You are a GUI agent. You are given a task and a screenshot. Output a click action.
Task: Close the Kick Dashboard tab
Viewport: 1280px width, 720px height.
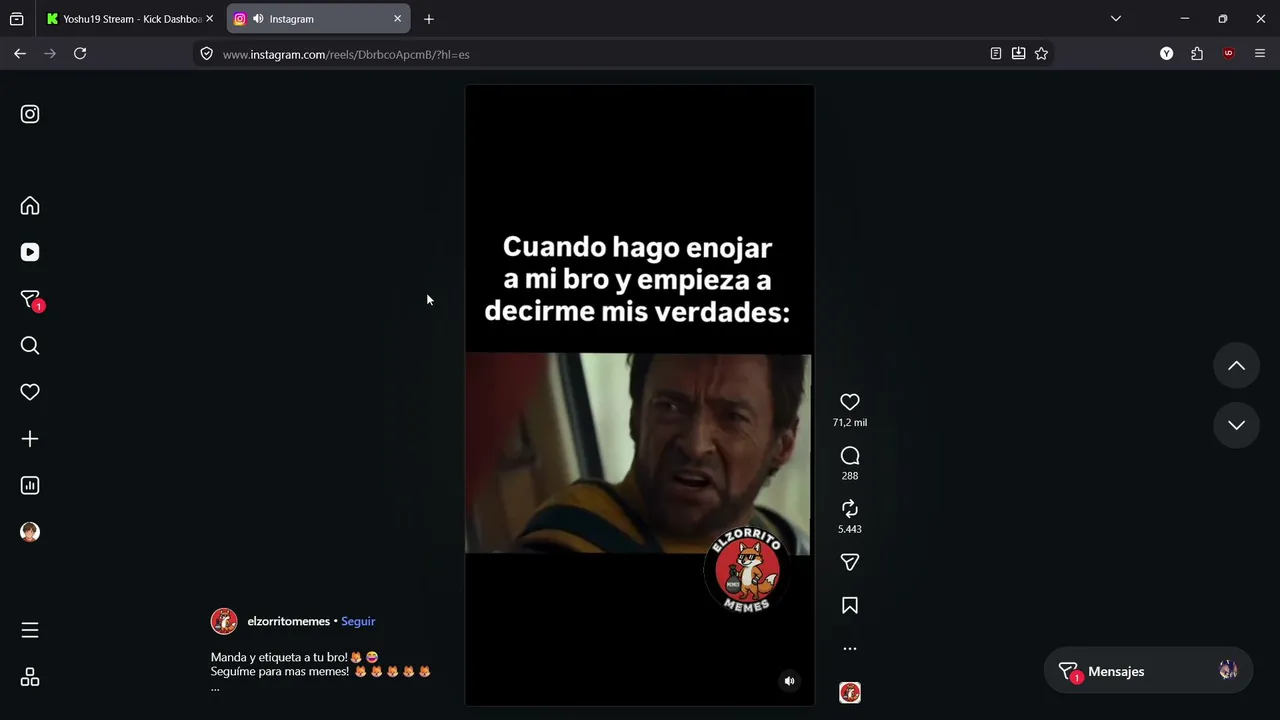click(209, 19)
